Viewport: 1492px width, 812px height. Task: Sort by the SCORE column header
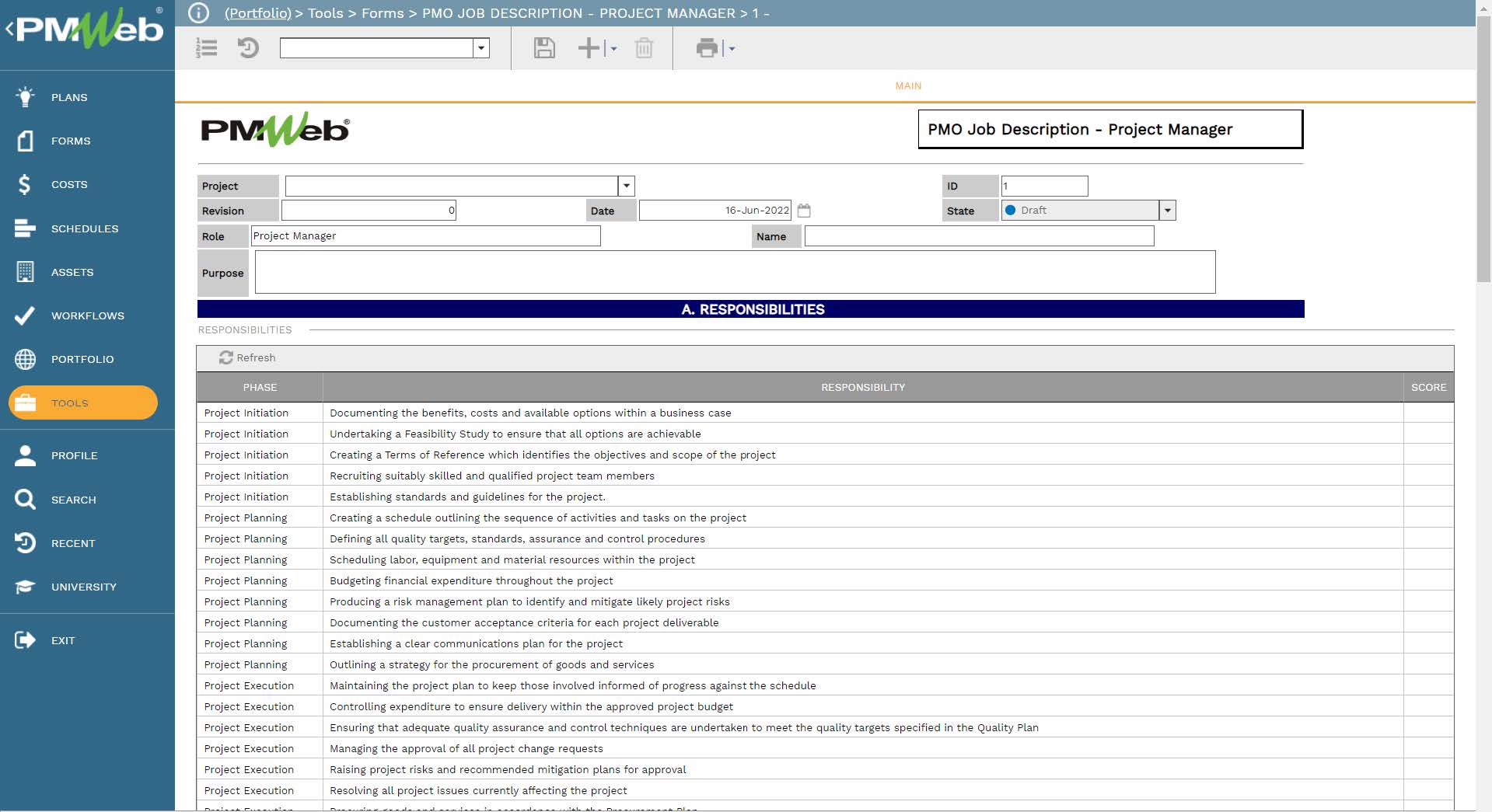pos(1429,387)
